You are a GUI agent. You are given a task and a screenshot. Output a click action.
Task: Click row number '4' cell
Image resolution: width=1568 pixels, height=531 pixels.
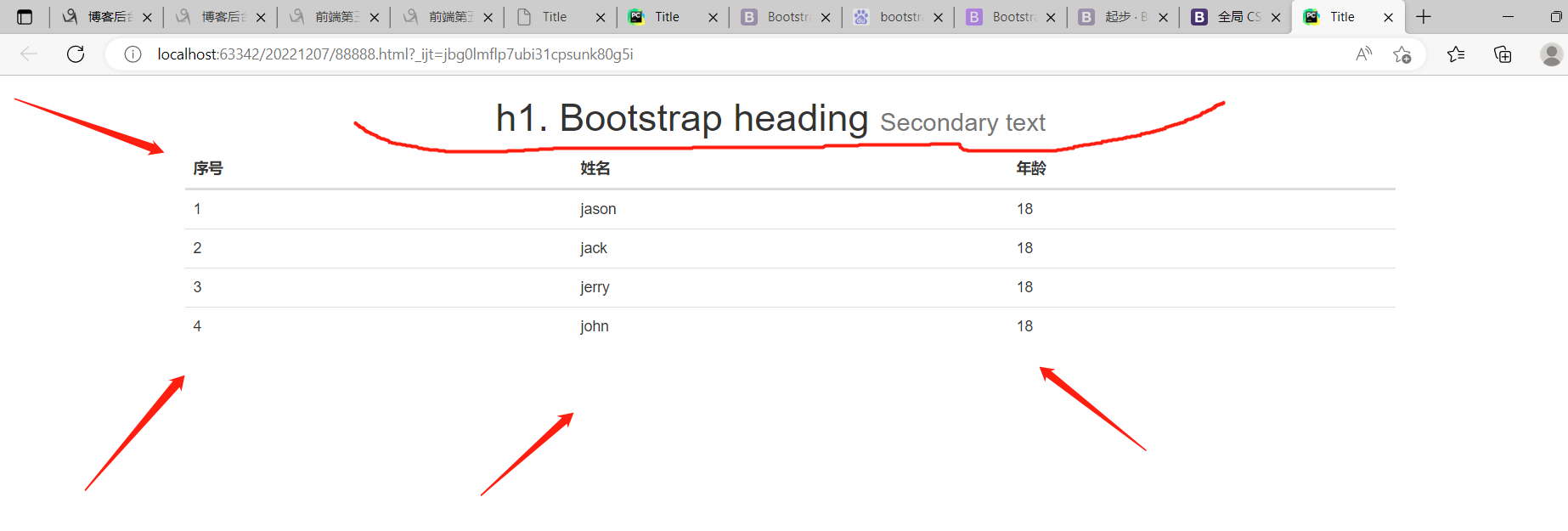[197, 326]
